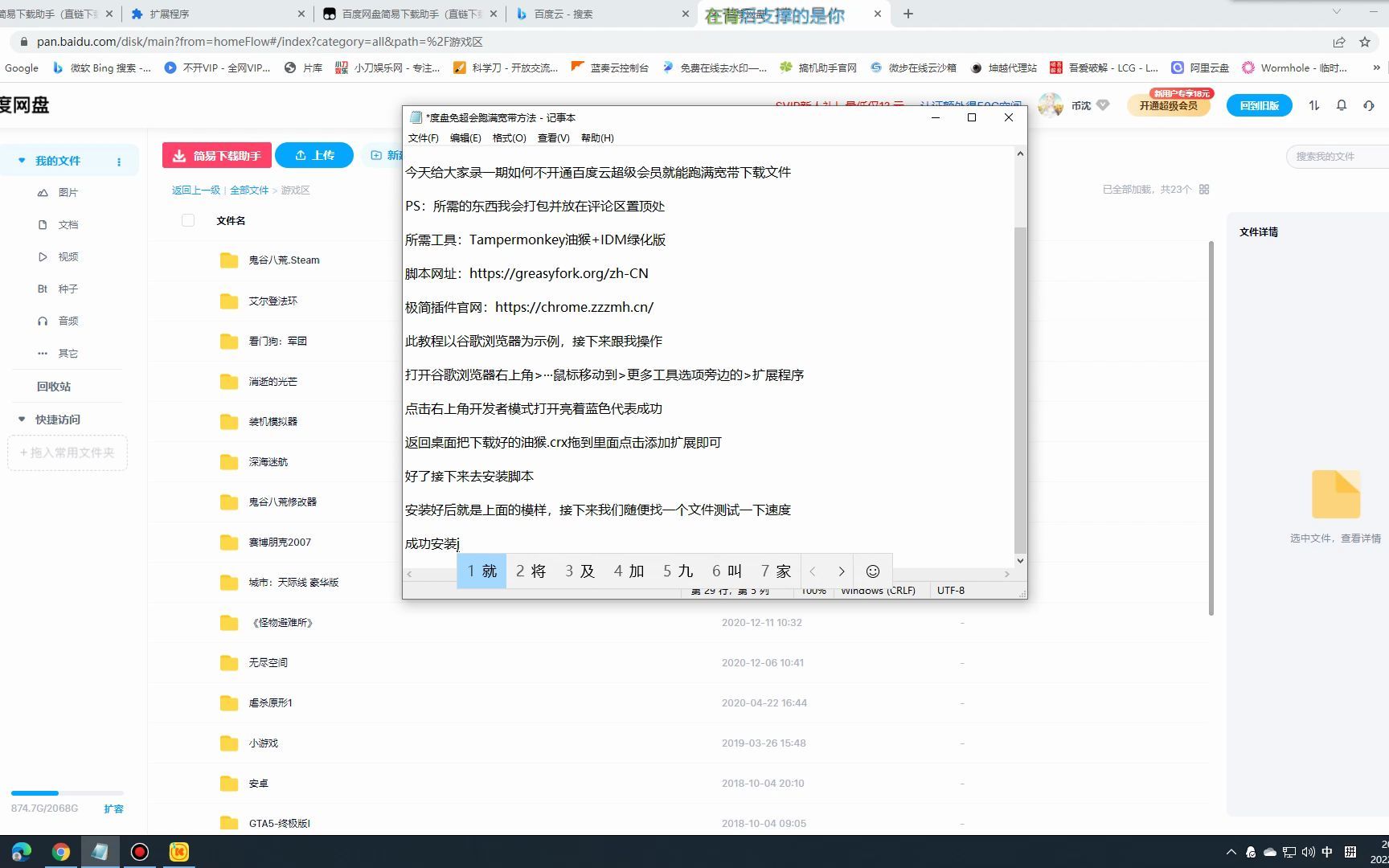Image resolution: width=1389 pixels, height=868 pixels.
Task: Open Chrome from the taskbar
Action: pos(61,852)
